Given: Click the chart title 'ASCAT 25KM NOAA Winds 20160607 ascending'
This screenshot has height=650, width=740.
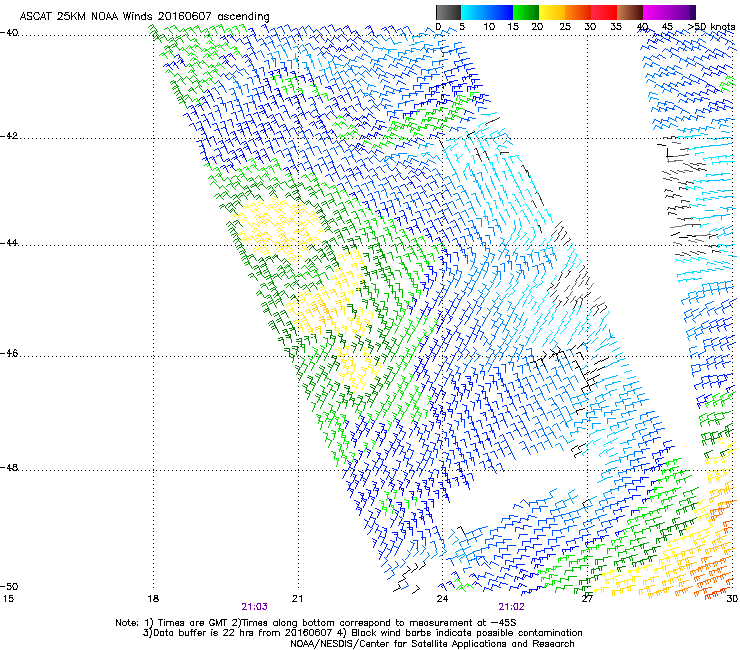Looking at the screenshot, I should click(144, 17).
